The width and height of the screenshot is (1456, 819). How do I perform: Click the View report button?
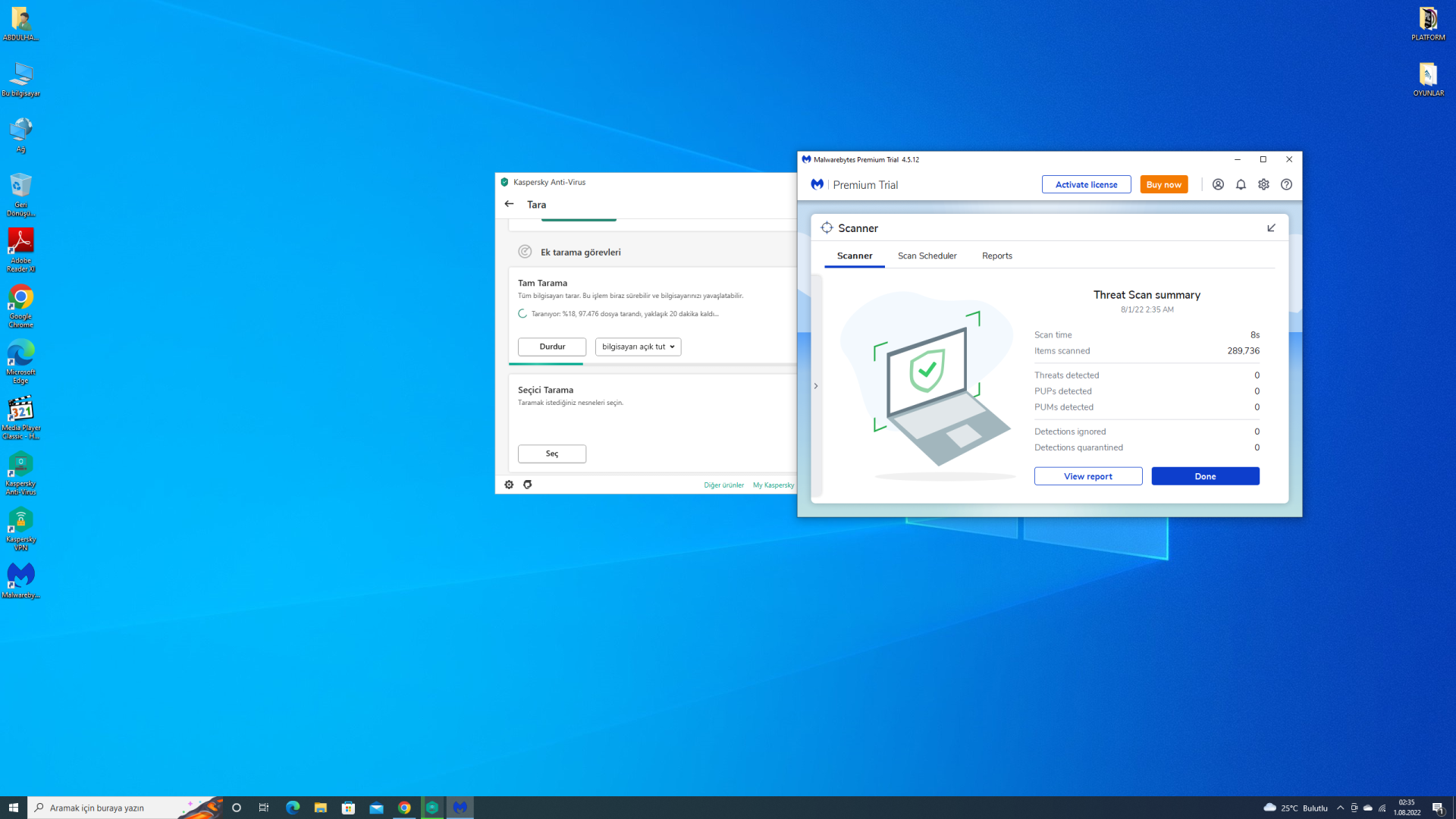(1087, 476)
